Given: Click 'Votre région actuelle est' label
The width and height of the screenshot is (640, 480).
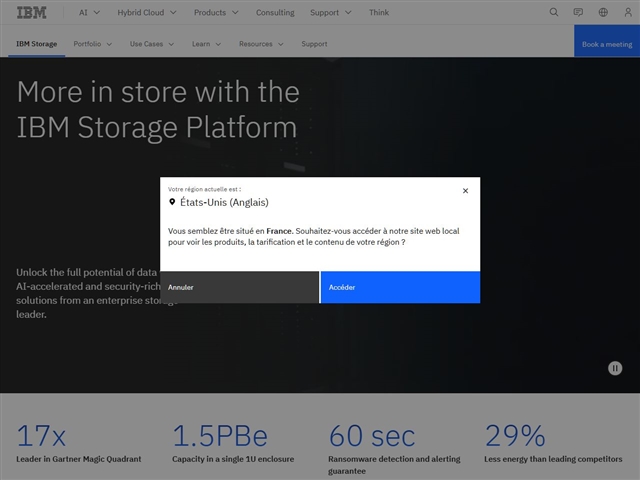Looking at the screenshot, I should pos(204,189).
